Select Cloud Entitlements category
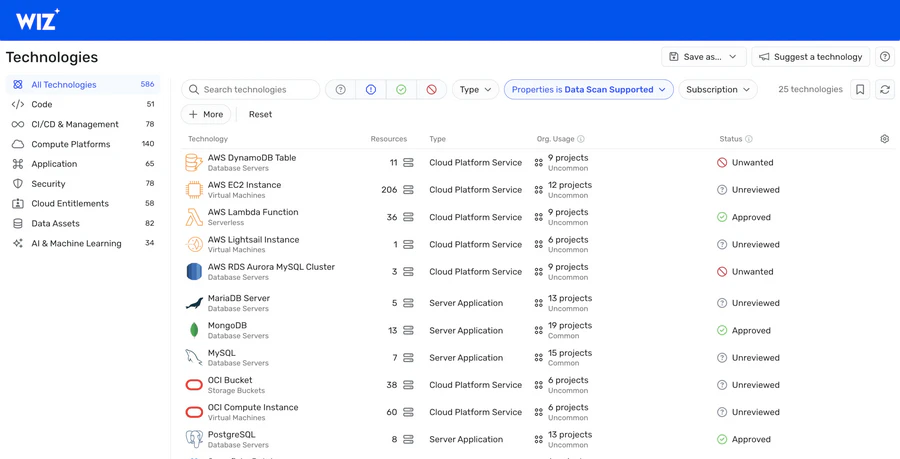Screen dimensions: 900x459 (83, 203)
